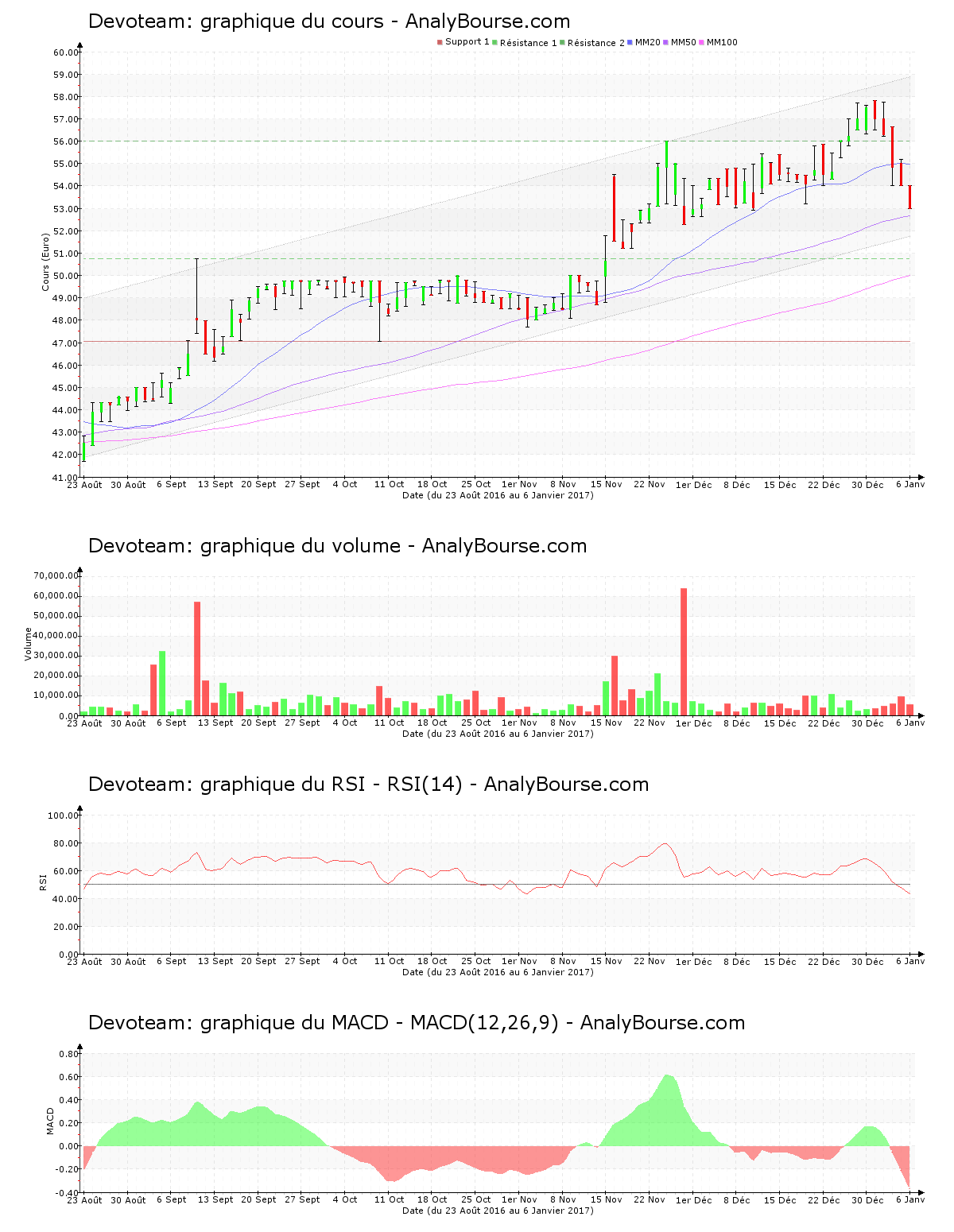Click the 'graphique du volume' chart title

[x=337, y=546]
